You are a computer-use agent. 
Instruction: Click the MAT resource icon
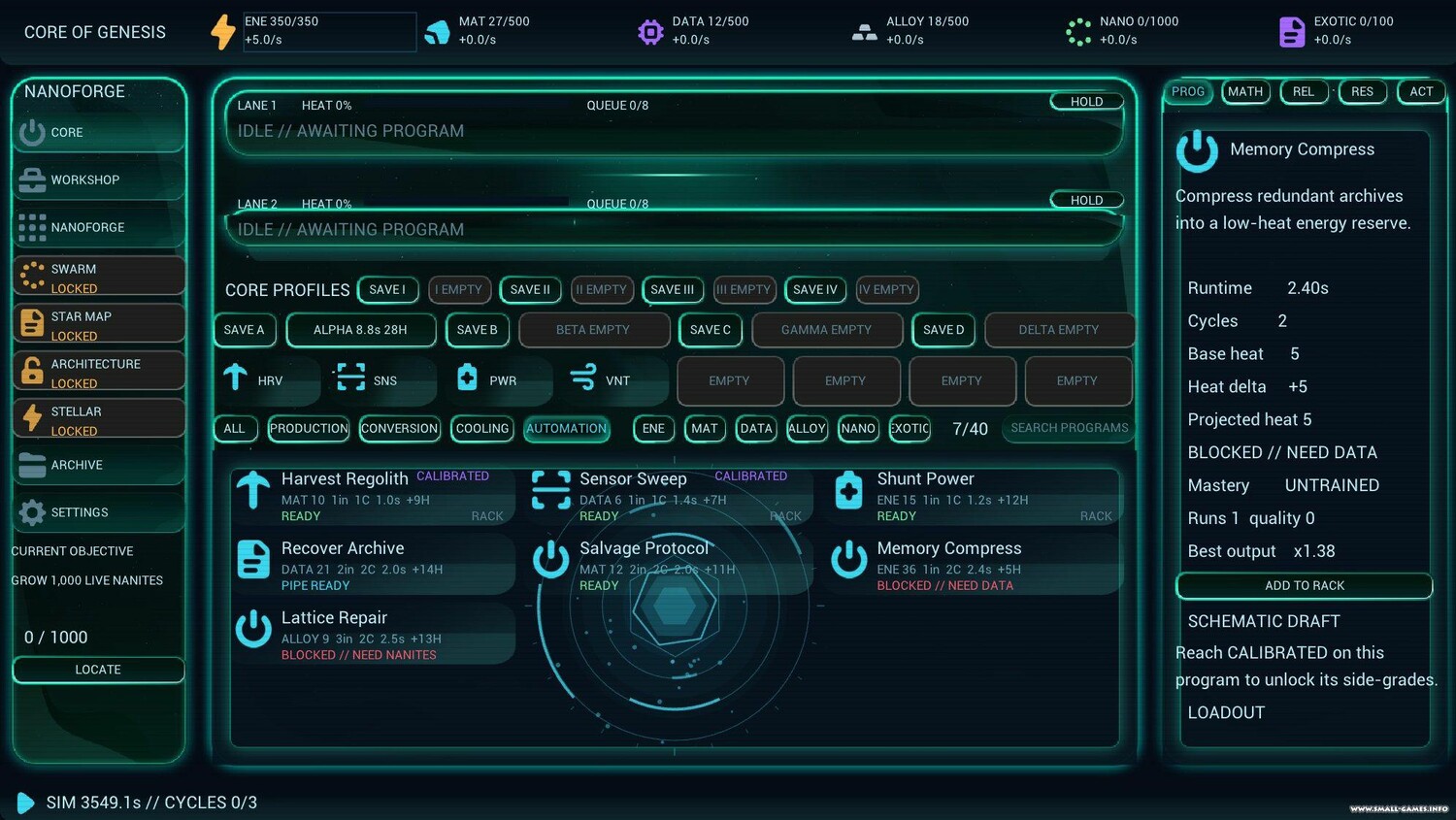click(438, 32)
